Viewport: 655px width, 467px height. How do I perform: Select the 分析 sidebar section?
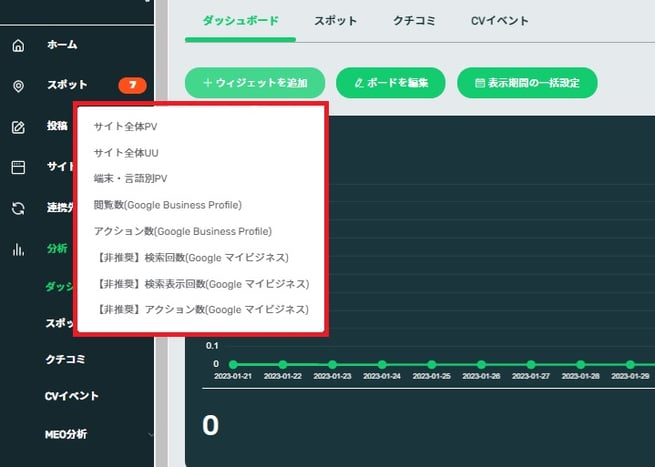pyautogui.click(x=57, y=249)
